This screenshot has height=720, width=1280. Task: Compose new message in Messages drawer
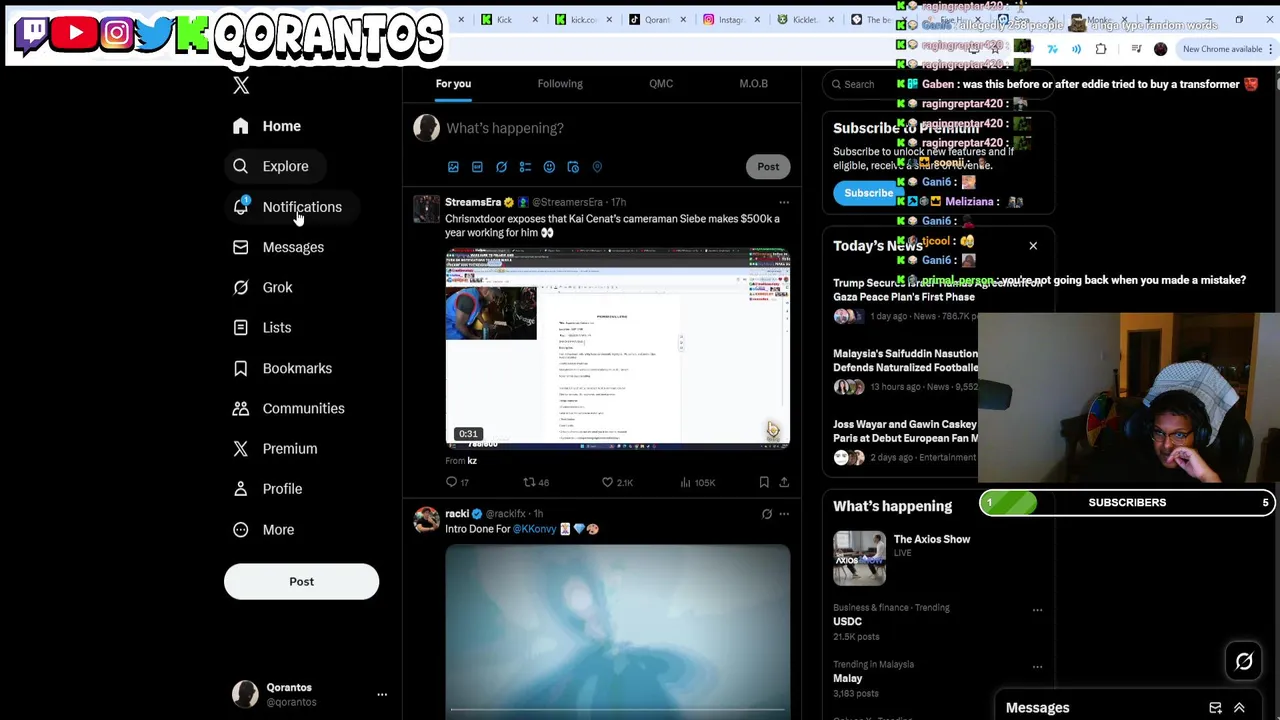(x=1215, y=708)
